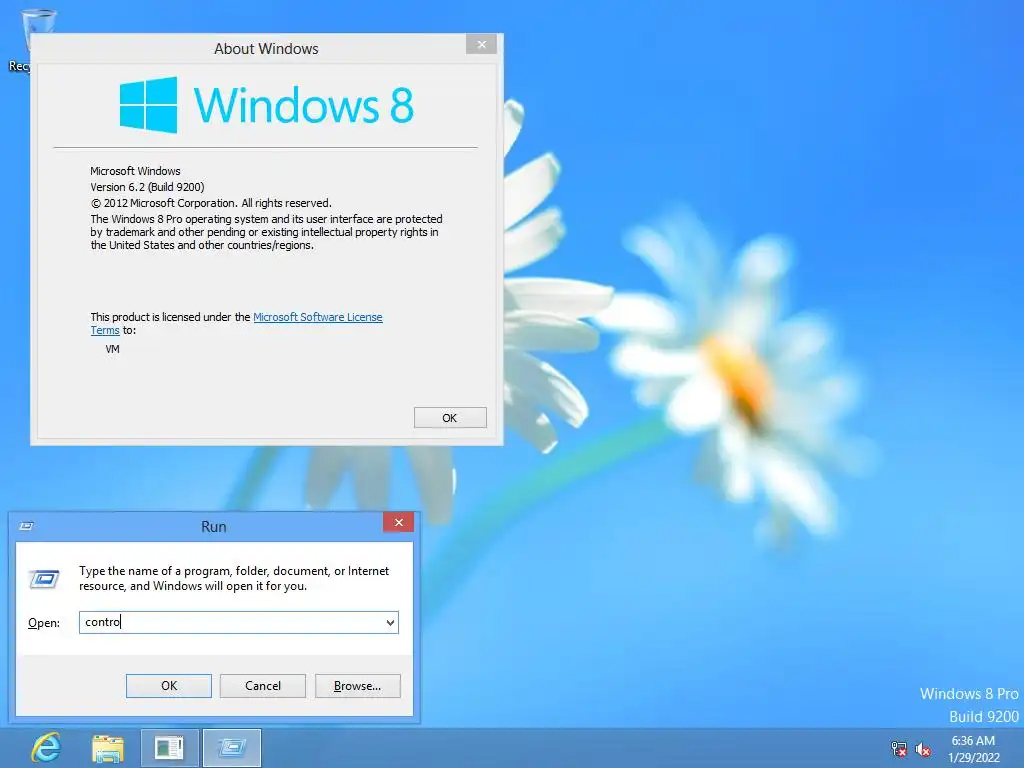The width and height of the screenshot is (1024, 768).
Task: Open the network status tray icon
Action: pyautogui.click(x=899, y=749)
